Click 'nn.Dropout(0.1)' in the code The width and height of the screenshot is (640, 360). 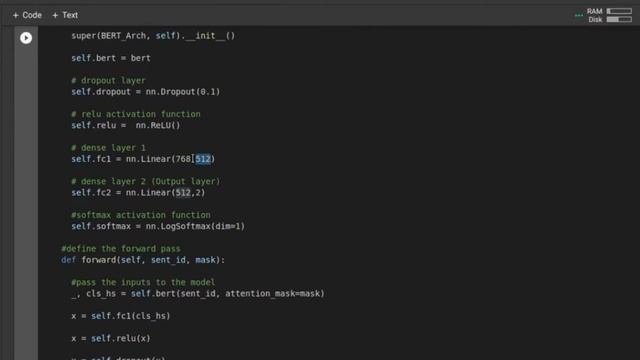pyautogui.click(x=183, y=91)
